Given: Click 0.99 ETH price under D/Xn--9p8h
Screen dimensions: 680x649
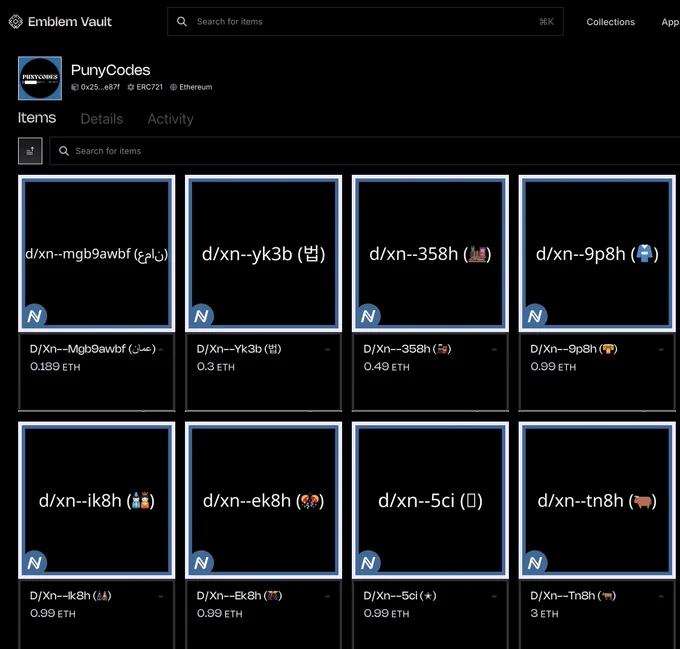Looking at the screenshot, I should (x=553, y=367).
